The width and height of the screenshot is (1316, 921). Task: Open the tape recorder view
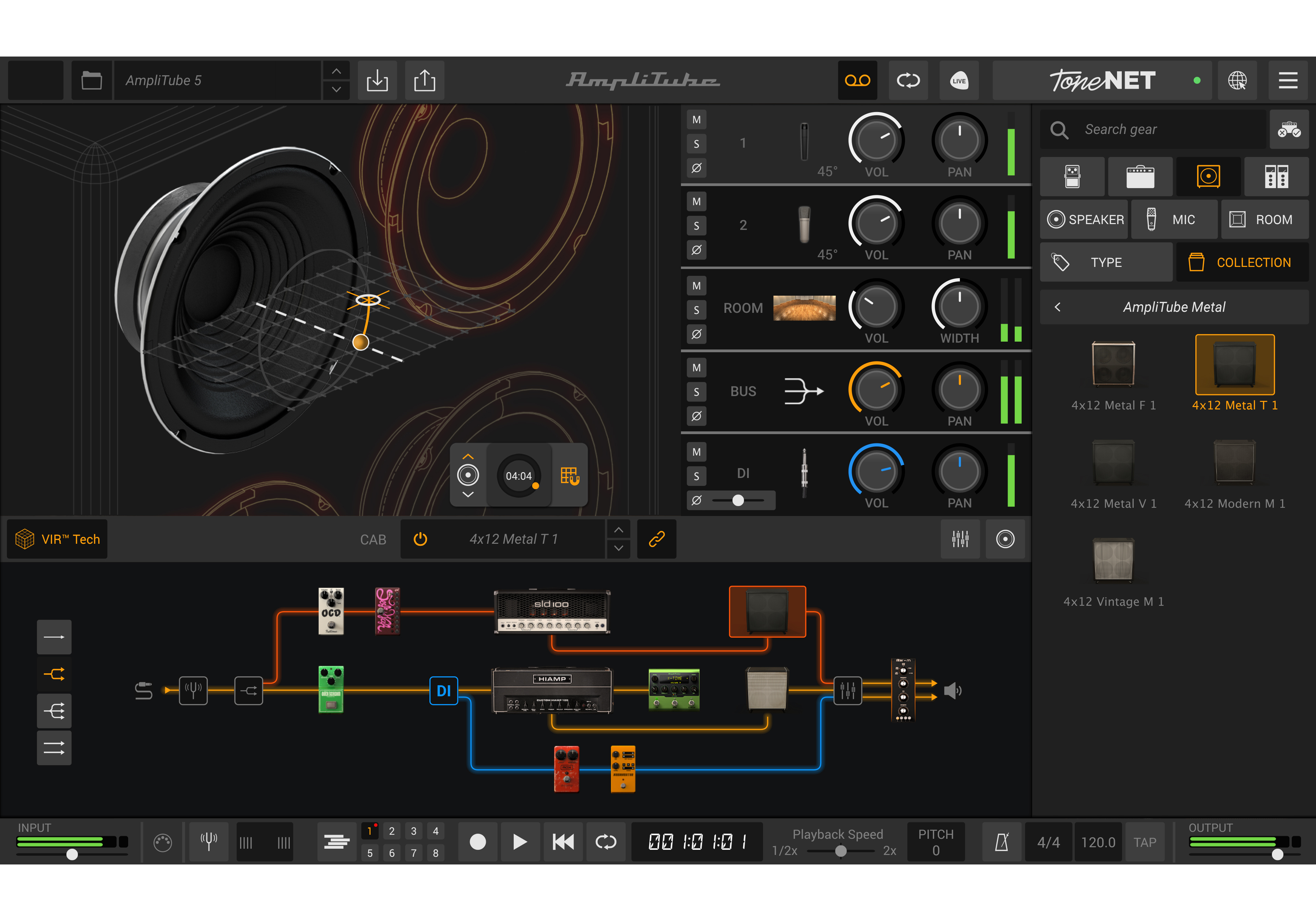[857, 80]
